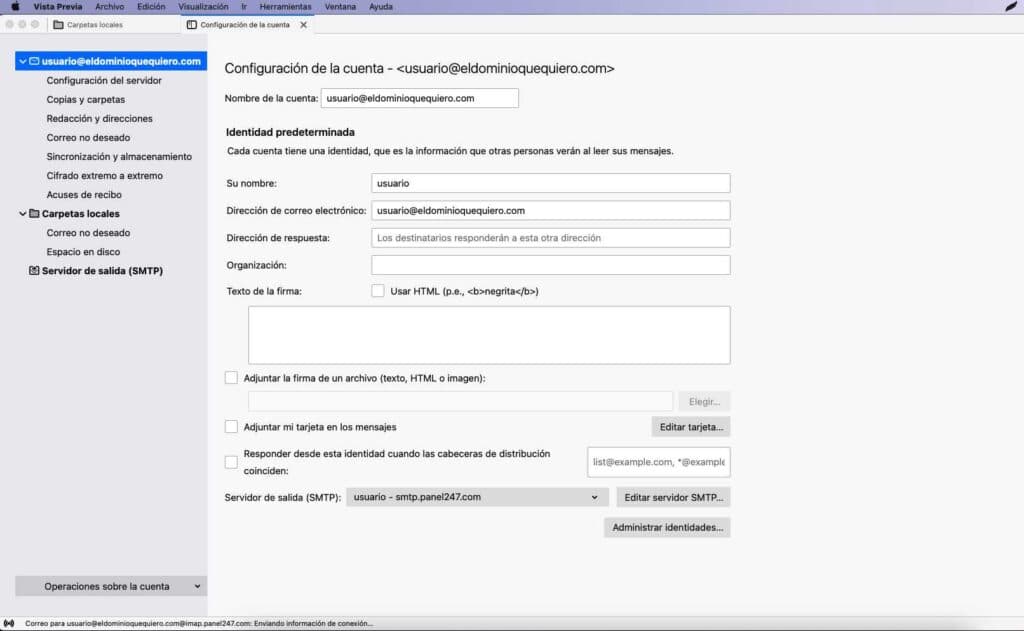Open the Herramientas menu

[283, 6]
